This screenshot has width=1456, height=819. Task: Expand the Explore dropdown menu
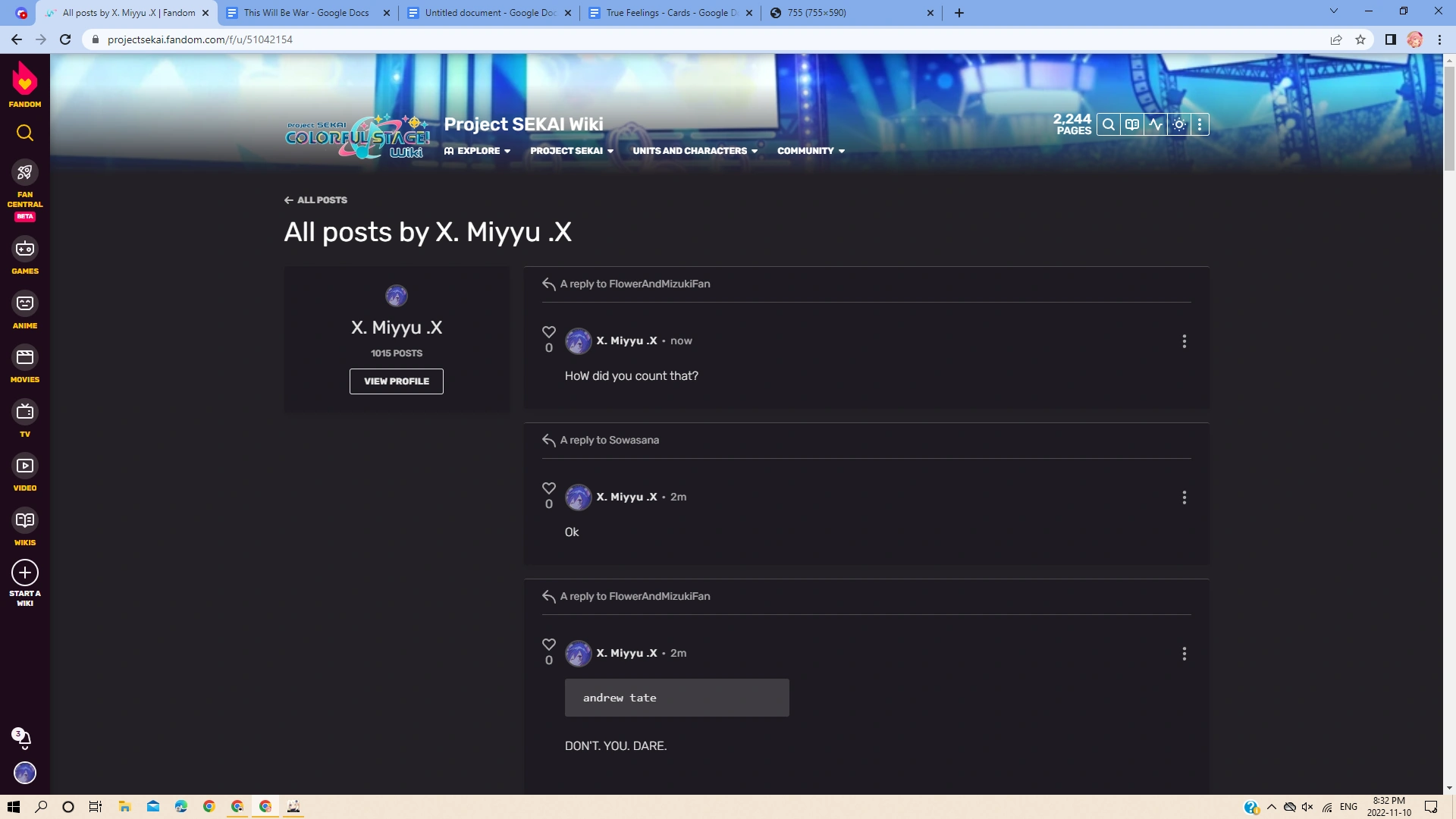point(477,151)
